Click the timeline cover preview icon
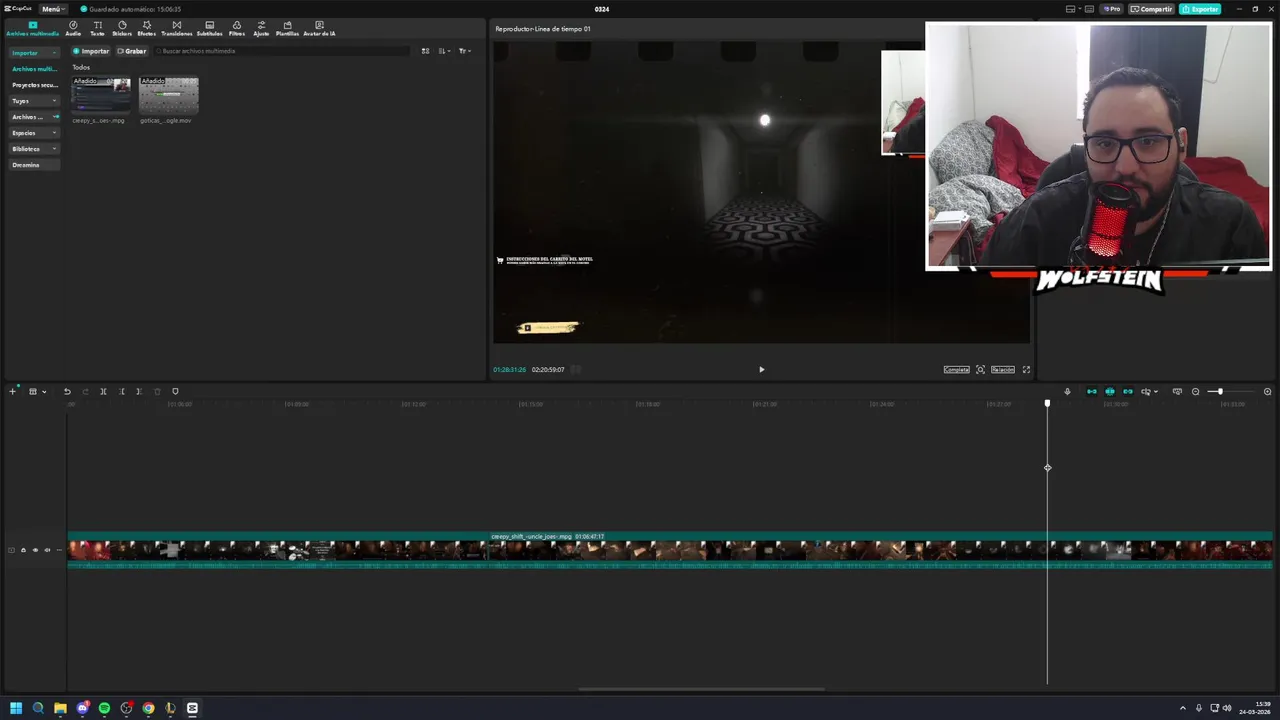 (x=1177, y=391)
